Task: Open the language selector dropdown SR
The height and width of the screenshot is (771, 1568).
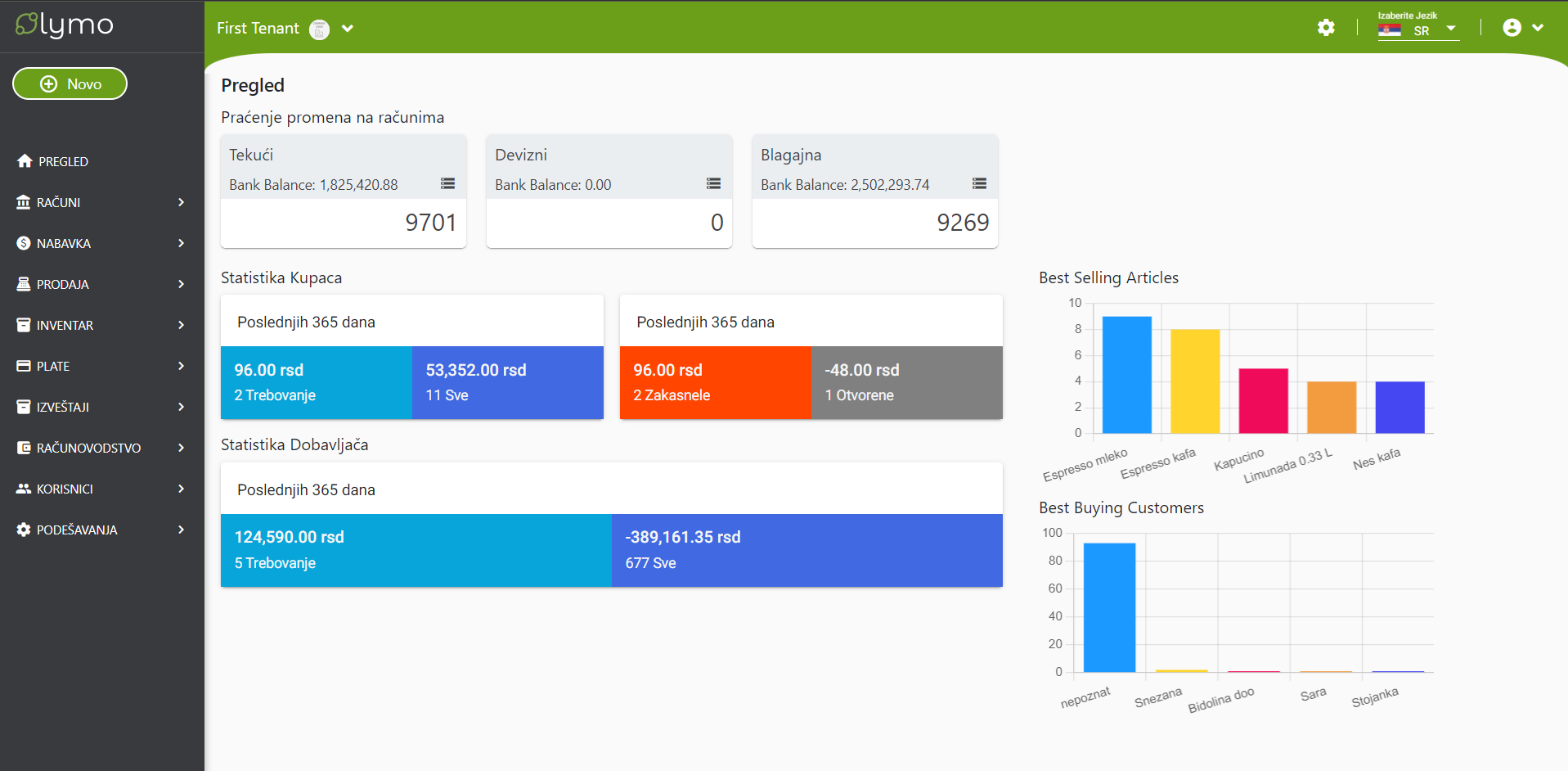Action: pyautogui.click(x=1418, y=30)
